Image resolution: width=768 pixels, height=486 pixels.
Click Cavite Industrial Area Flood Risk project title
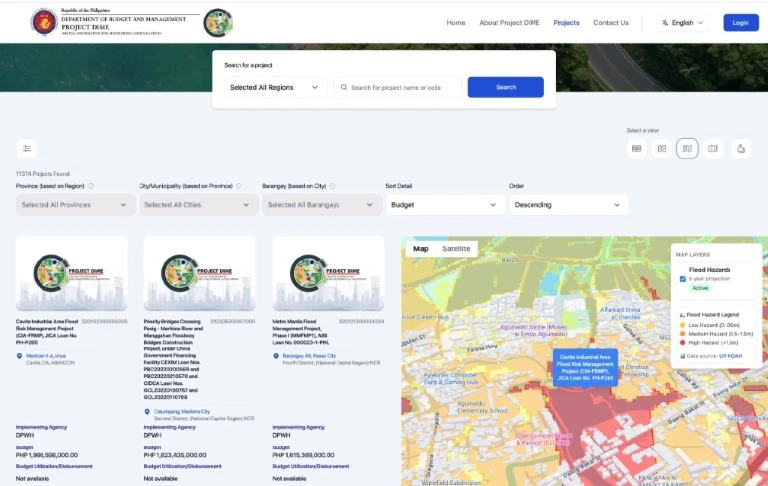tap(47, 332)
